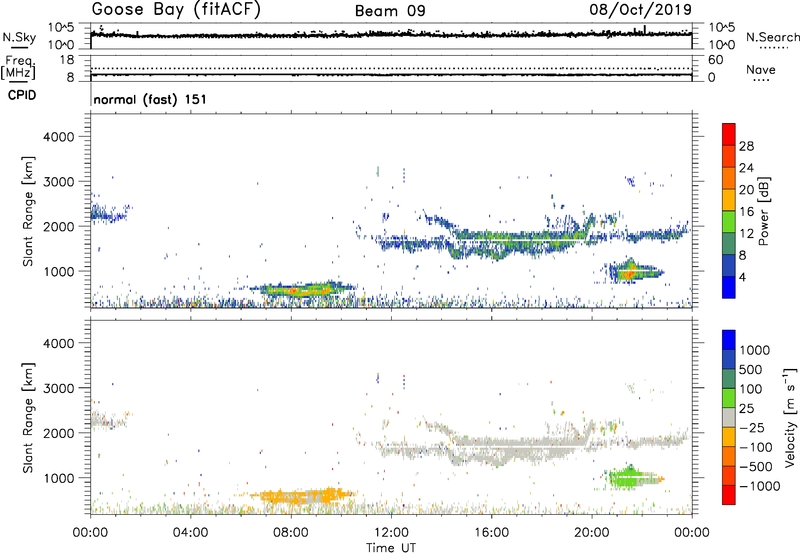This screenshot has height=554, width=800.
Task: Click the 10^5 left noise axis label
Action: (61, 27)
